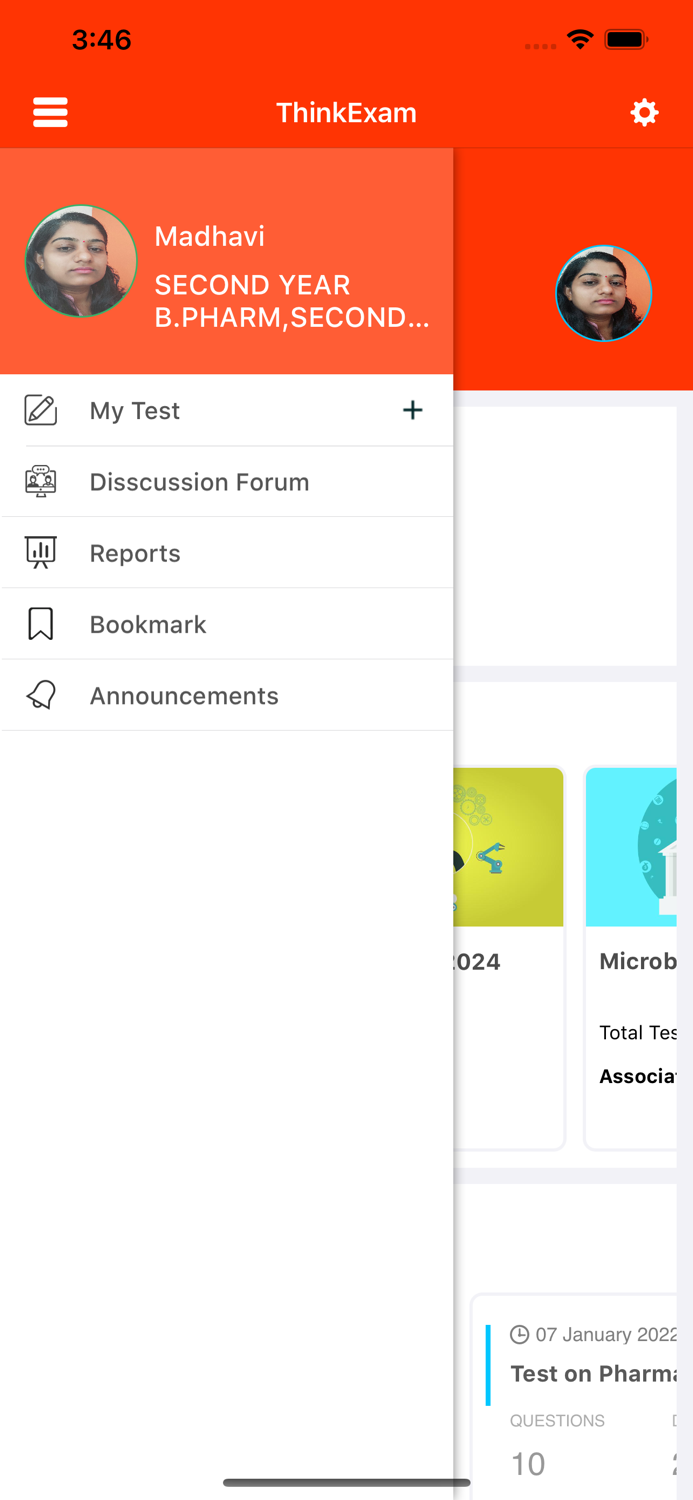Open the Announcements bell icon

pos(40,695)
